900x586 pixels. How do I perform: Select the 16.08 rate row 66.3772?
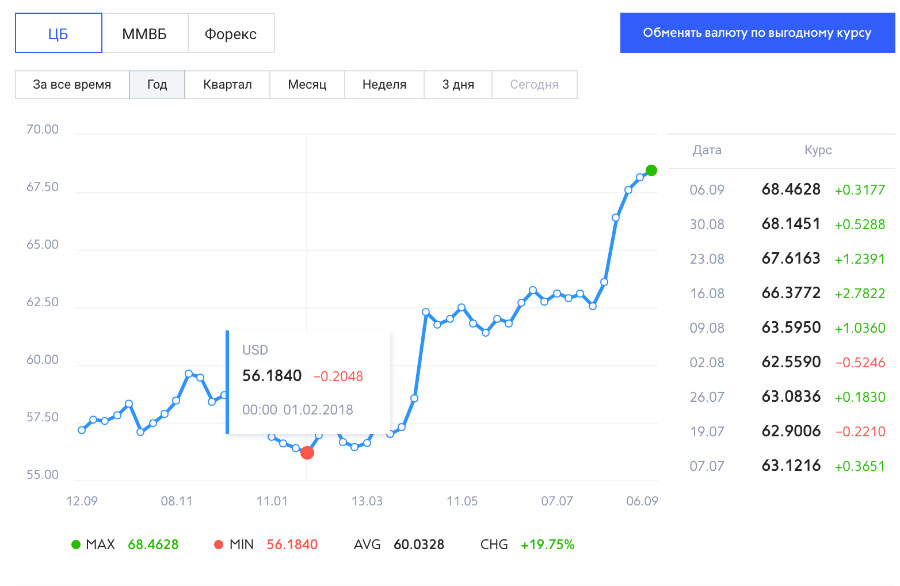point(787,293)
